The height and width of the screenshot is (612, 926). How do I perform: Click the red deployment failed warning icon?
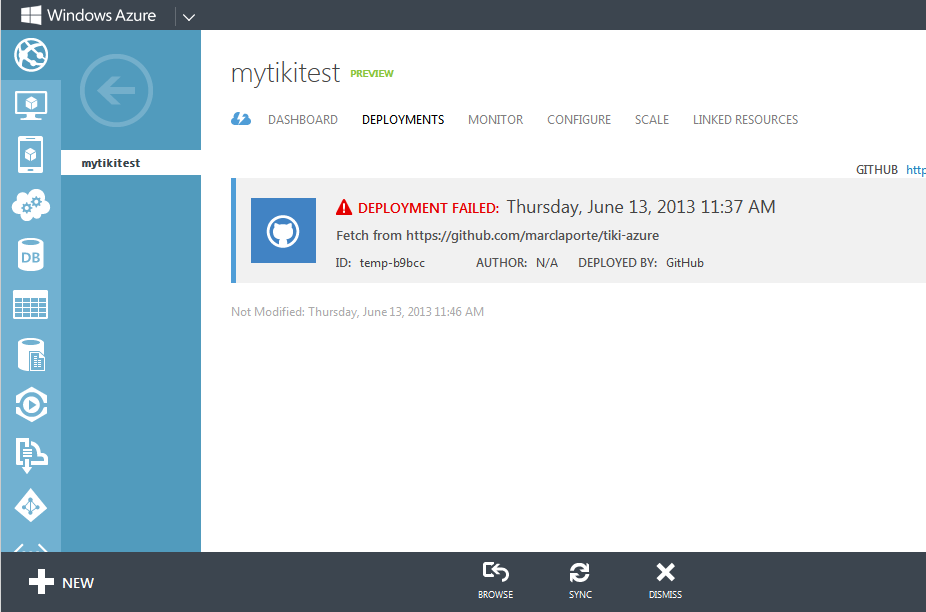coord(344,207)
